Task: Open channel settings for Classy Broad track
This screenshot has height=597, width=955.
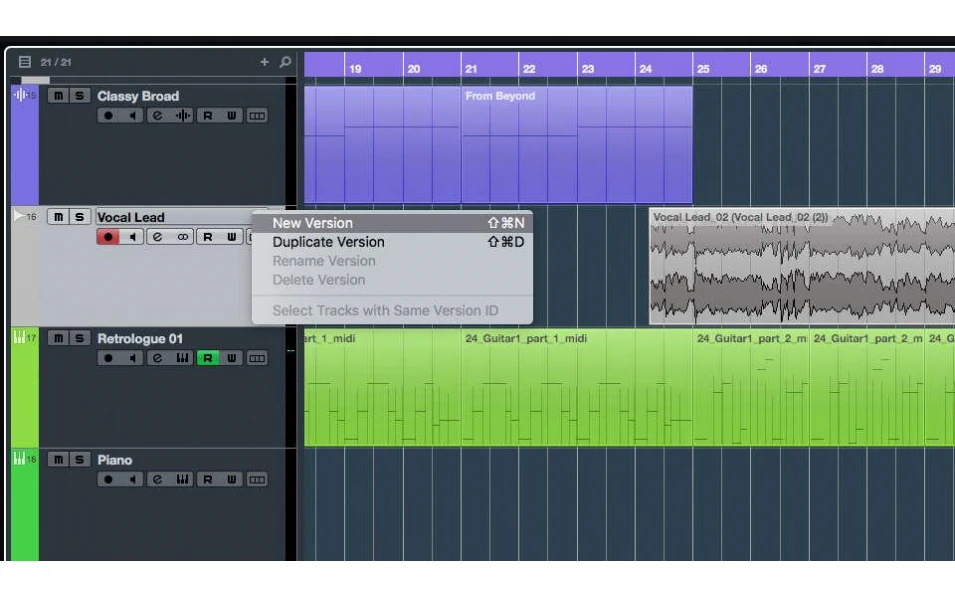Action: point(158,114)
